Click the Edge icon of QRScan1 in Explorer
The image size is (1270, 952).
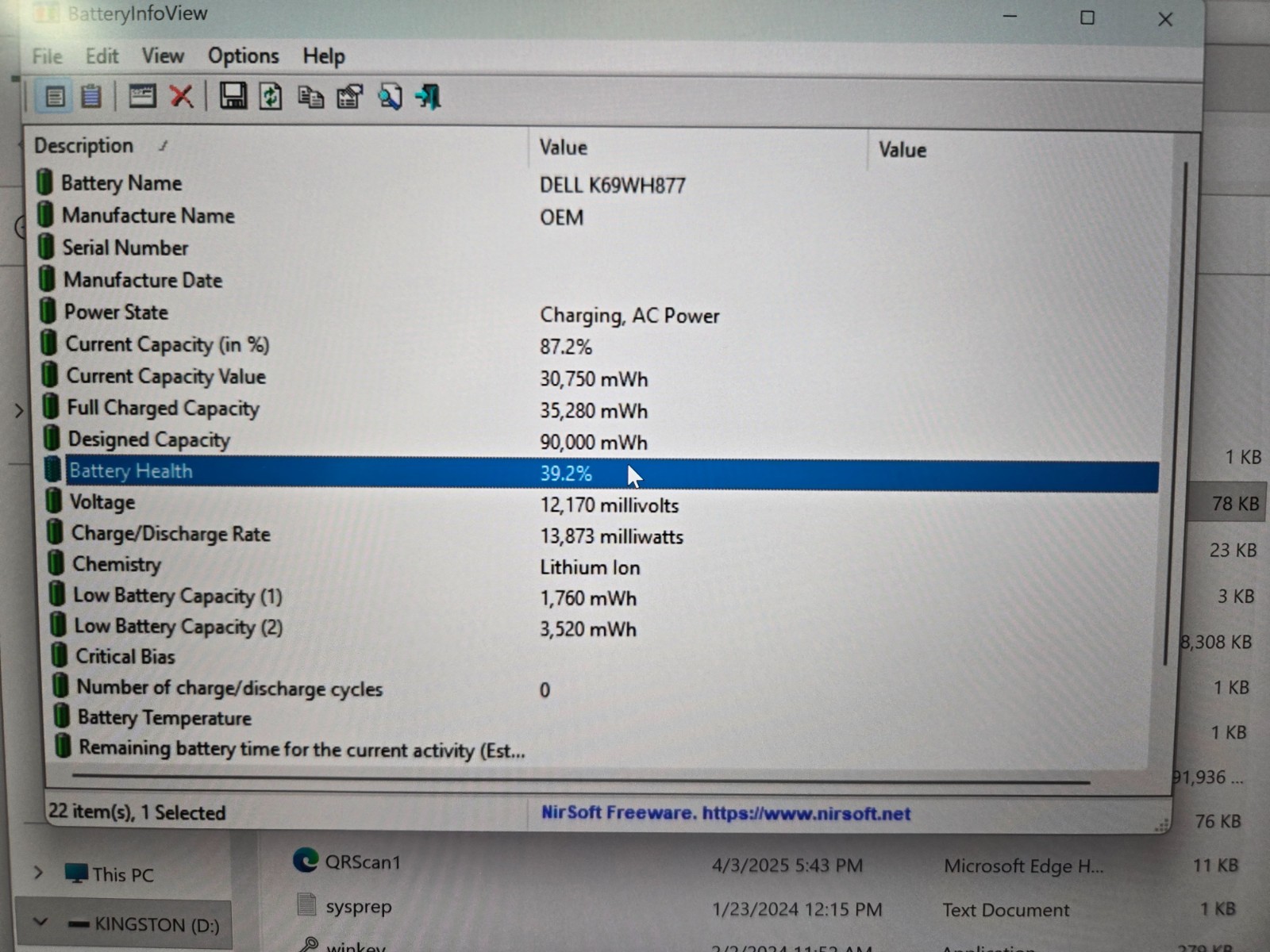[x=306, y=860]
